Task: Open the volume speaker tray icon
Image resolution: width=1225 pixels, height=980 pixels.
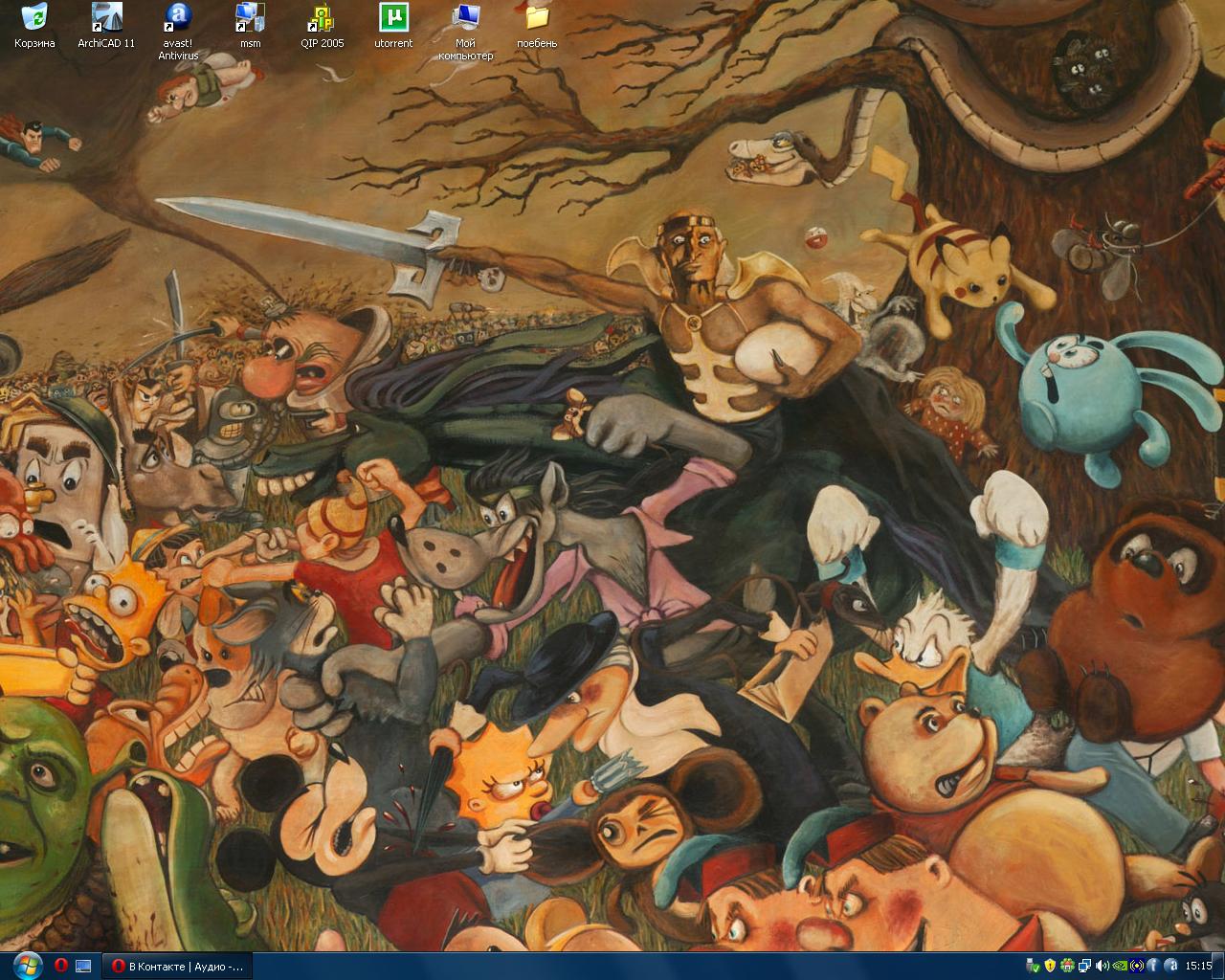Action: pyautogui.click(x=1102, y=966)
